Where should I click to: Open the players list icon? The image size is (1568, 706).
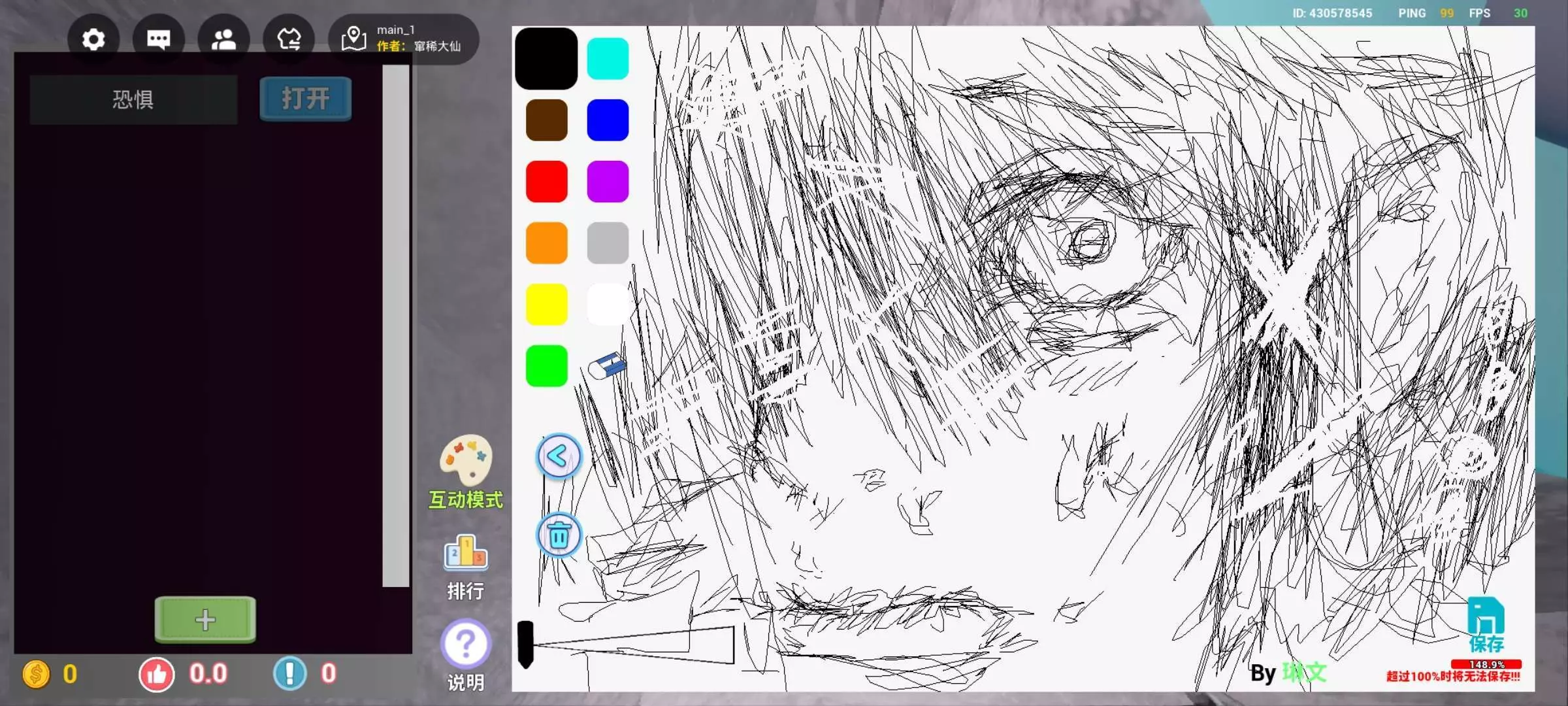(223, 40)
